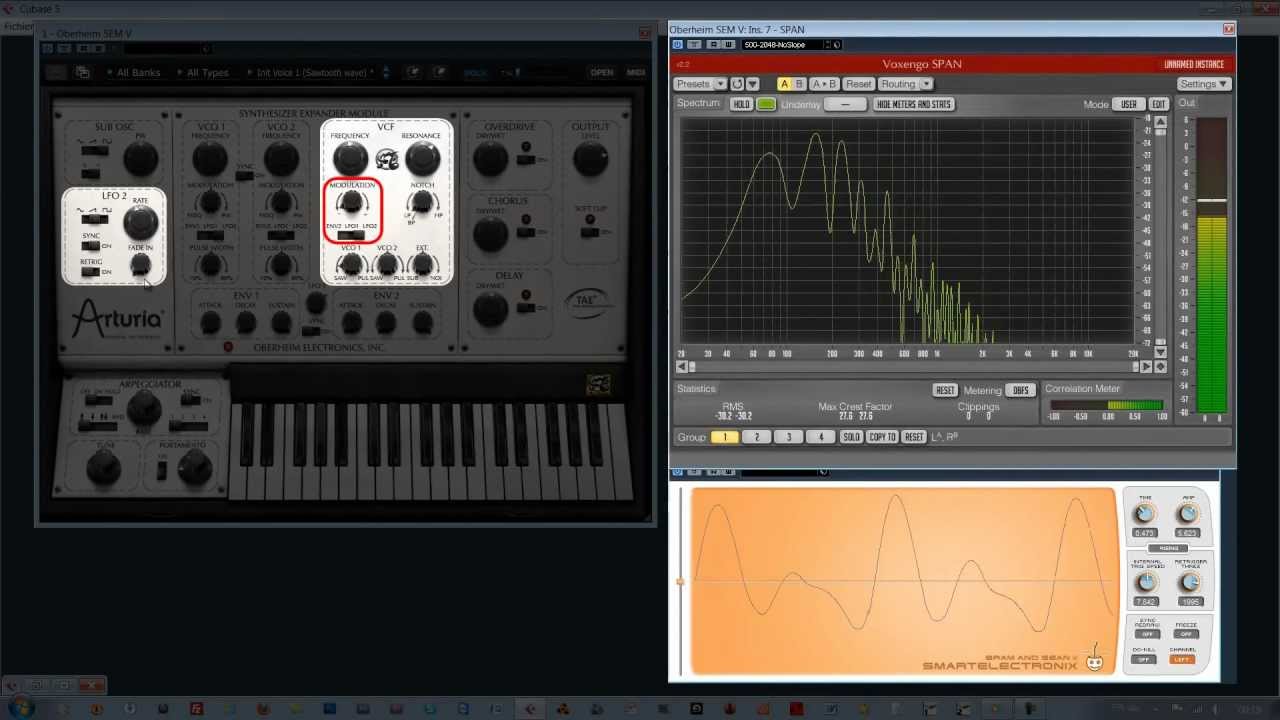Open the Routing dropdown in SPAN
The width and height of the screenshot is (1280, 720).
pos(905,84)
